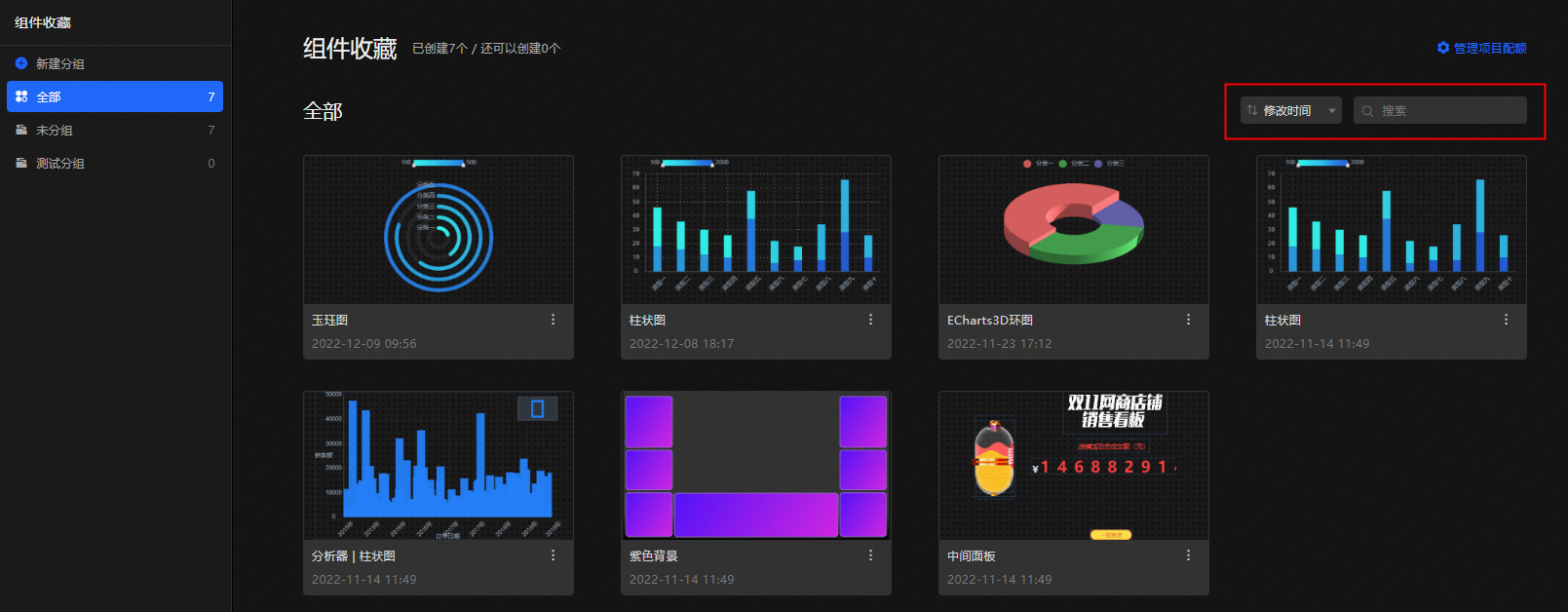Open the 紫色背景 thumbnail
This screenshot has height=612, width=1568.
(756, 466)
